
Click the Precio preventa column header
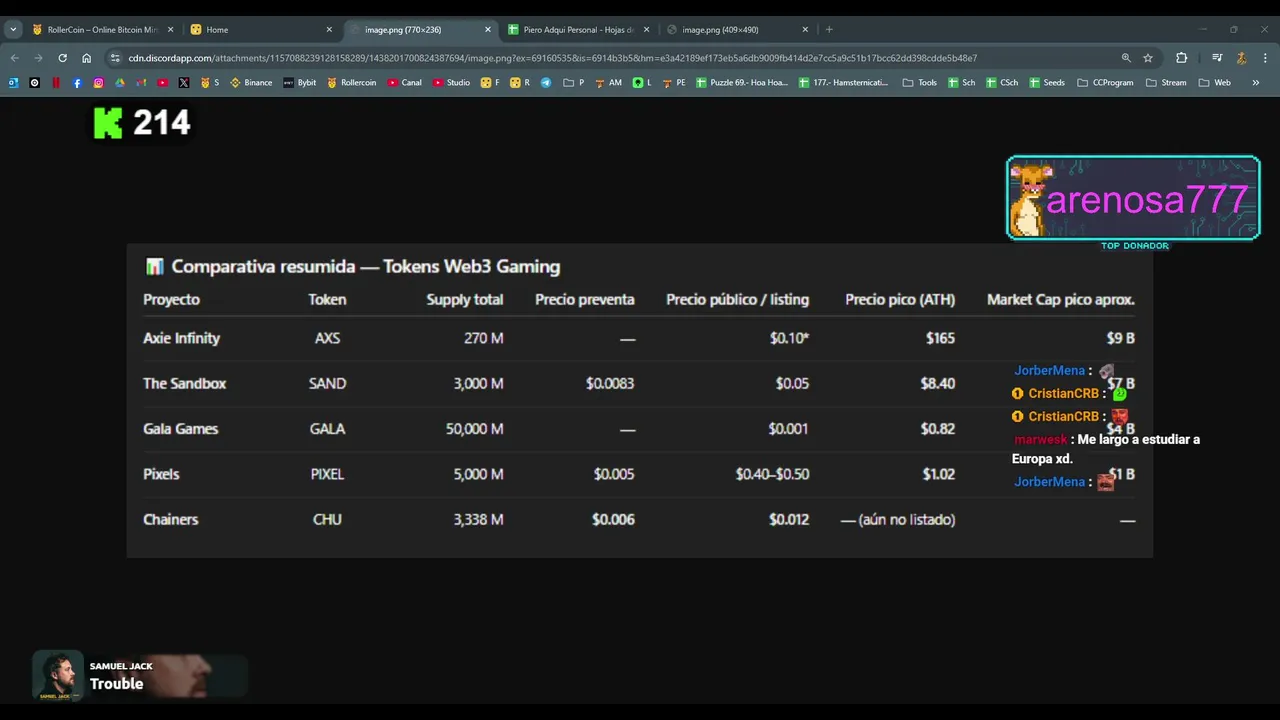point(584,299)
